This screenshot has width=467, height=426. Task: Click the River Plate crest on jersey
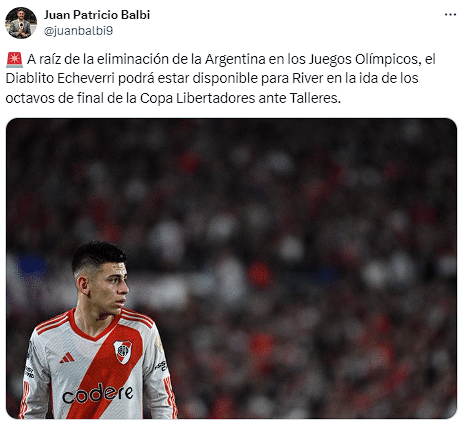click(x=123, y=351)
